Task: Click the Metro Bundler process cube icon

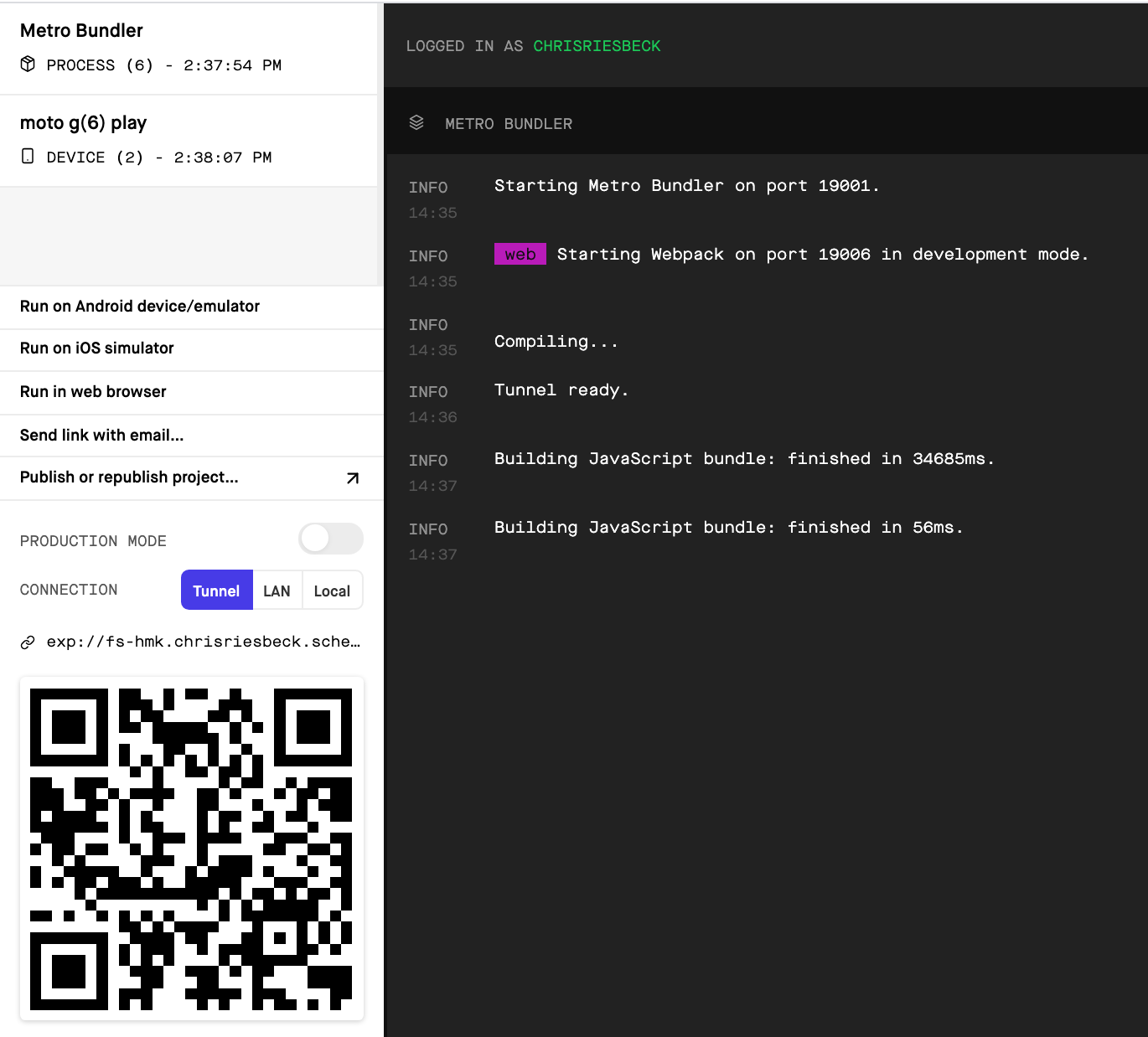Action: [x=28, y=64]
